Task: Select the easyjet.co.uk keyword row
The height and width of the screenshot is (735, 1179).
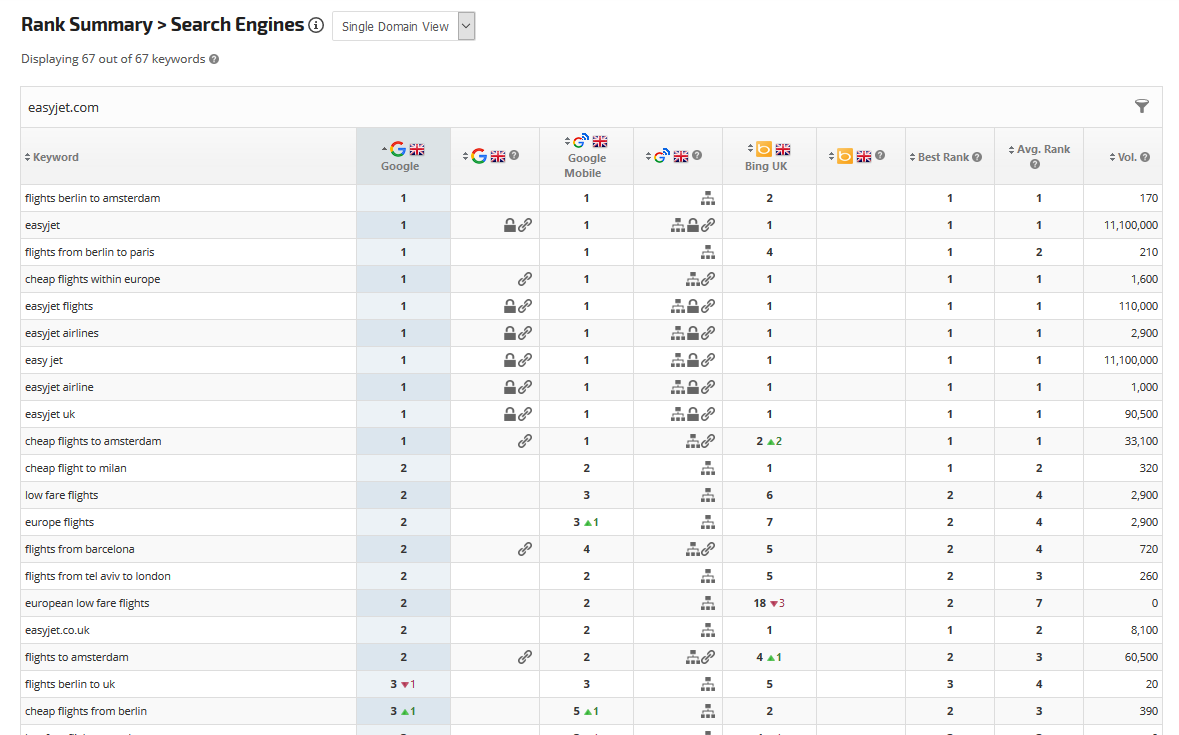Action: point(59,630)
